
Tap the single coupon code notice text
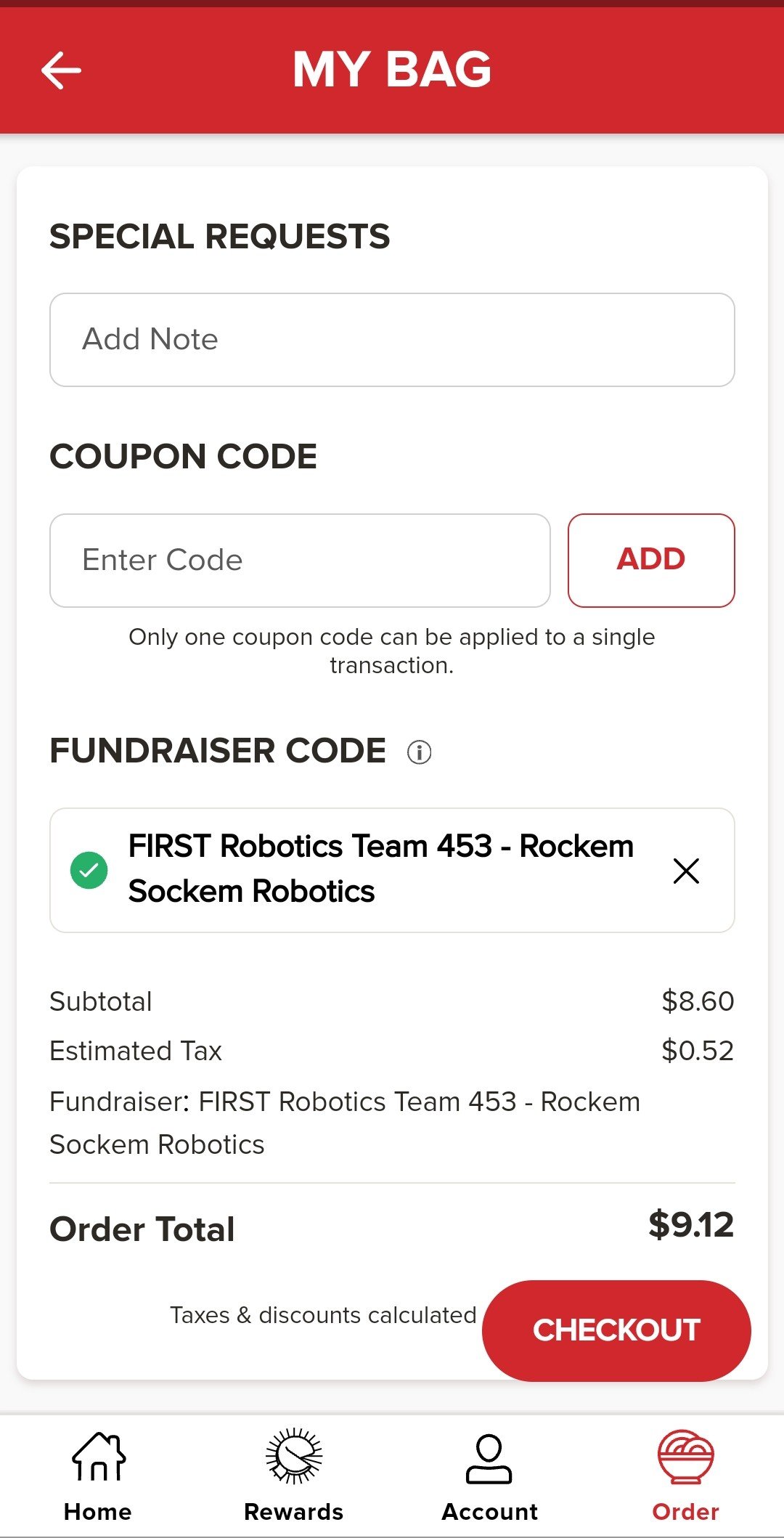[392, 651]
